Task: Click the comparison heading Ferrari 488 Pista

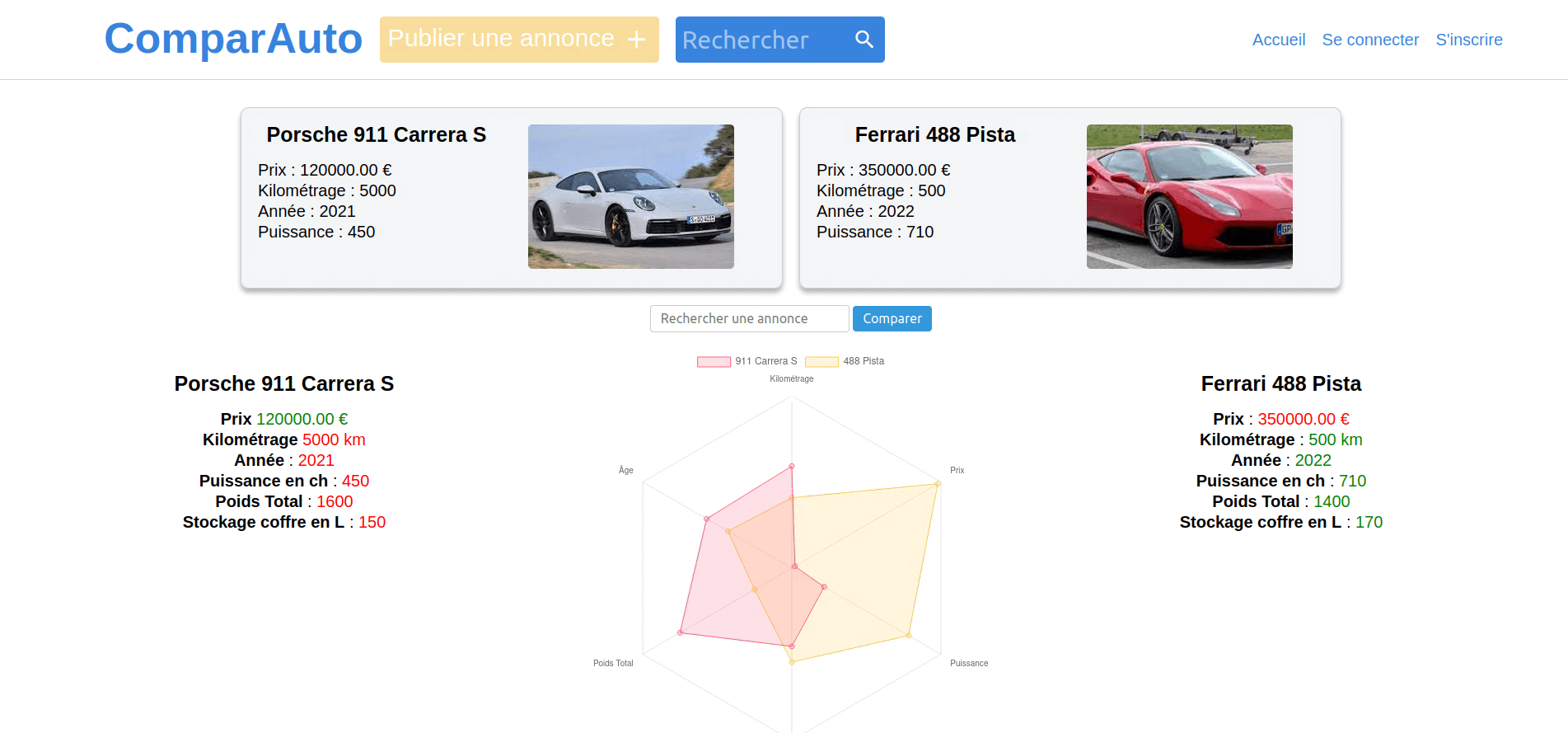Action: click(x=1281, y=383)
